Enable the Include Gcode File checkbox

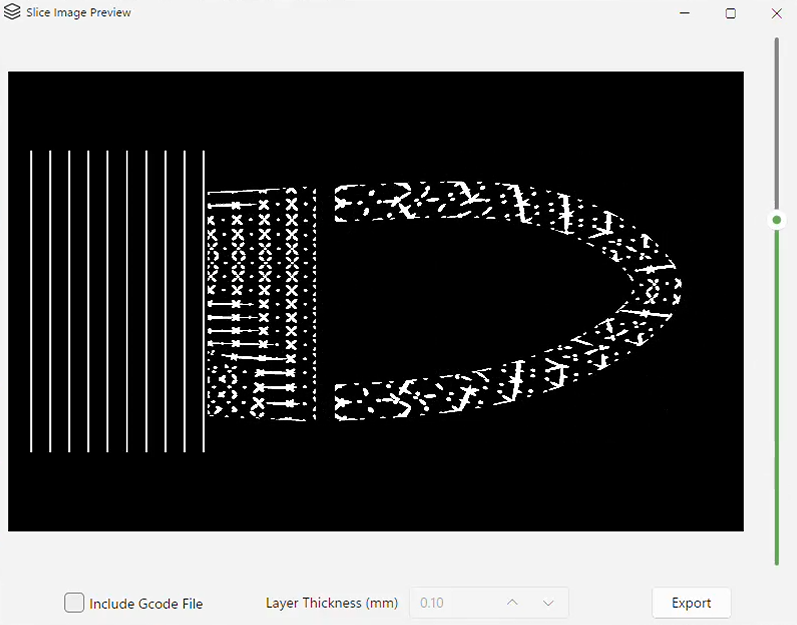74,603
